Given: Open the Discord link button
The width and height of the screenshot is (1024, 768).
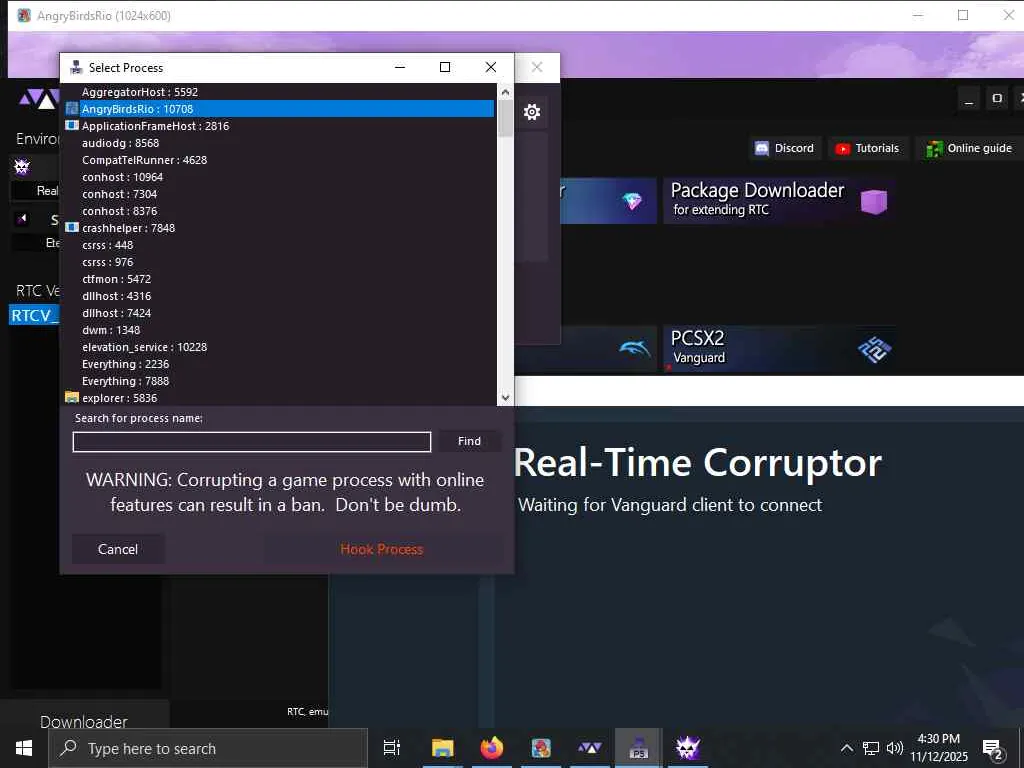Looking at the screenshot, I should (x=784, y=148).
